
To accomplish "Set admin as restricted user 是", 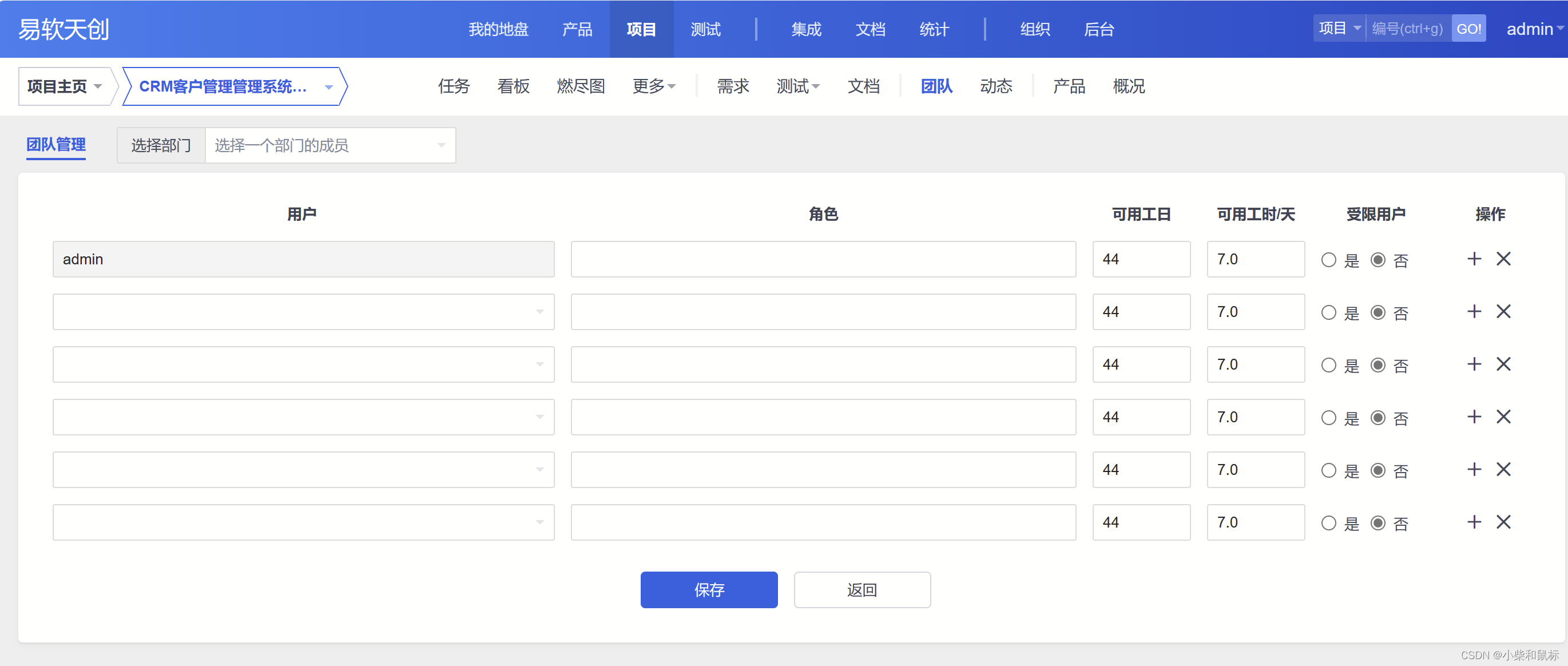I will 1329,260.
